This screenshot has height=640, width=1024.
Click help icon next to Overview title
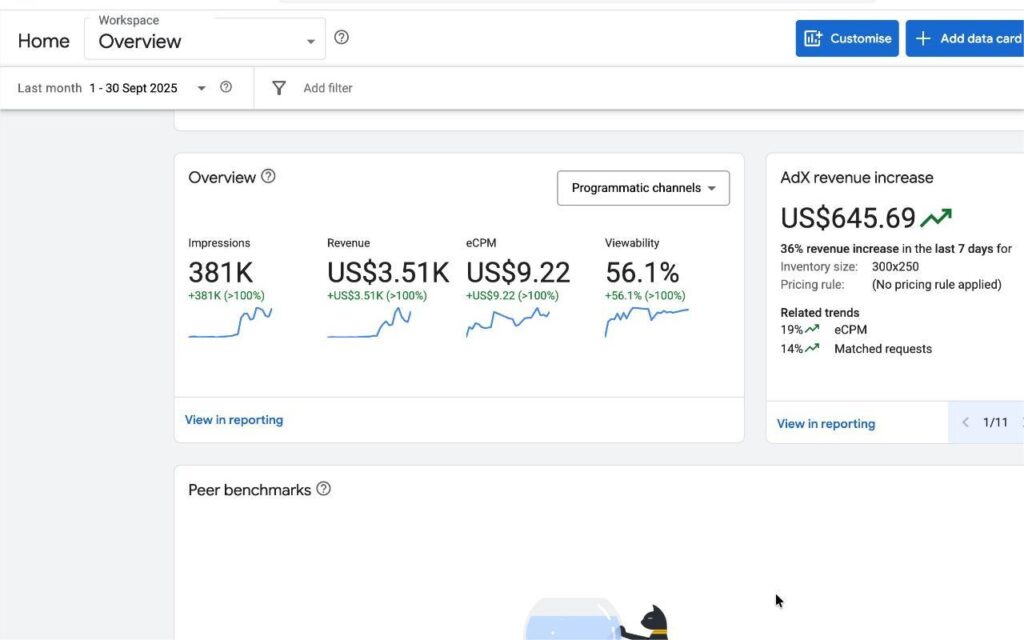[268, 176]
